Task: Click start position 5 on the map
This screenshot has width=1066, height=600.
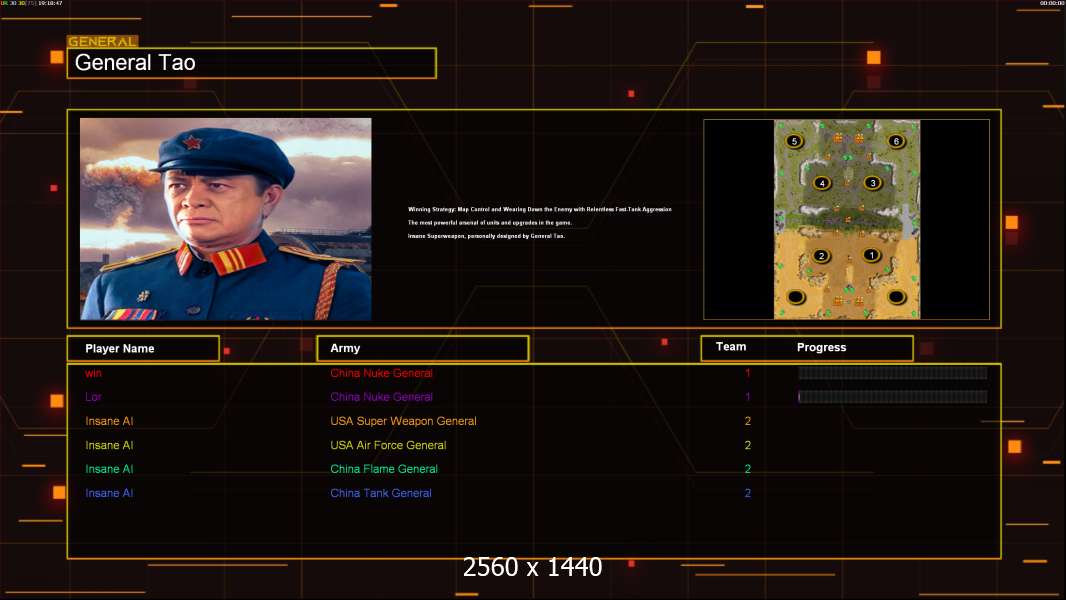Action: [794, 141]
